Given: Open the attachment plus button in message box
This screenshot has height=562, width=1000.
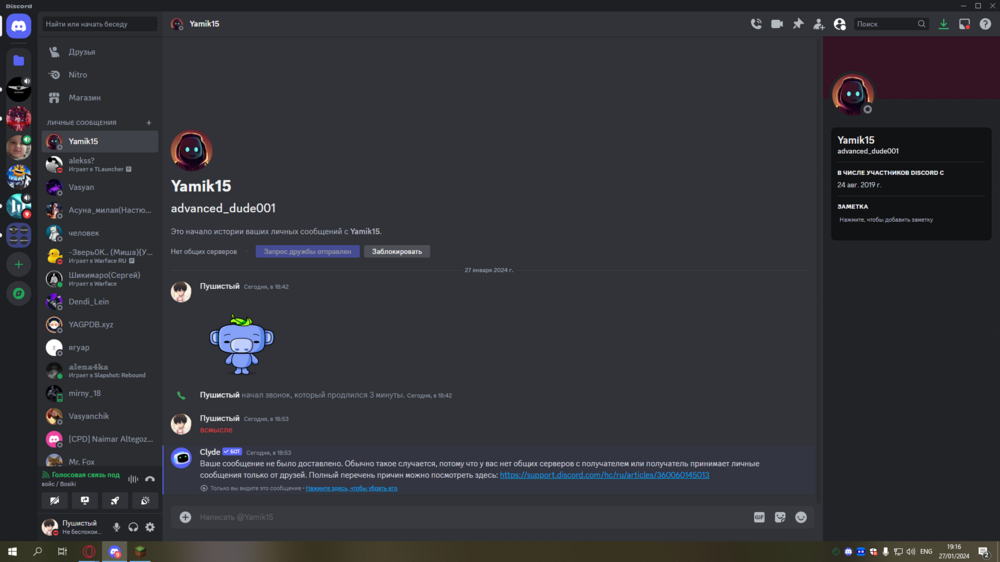Looking at the screenshot, I should [x=185, y=517].
